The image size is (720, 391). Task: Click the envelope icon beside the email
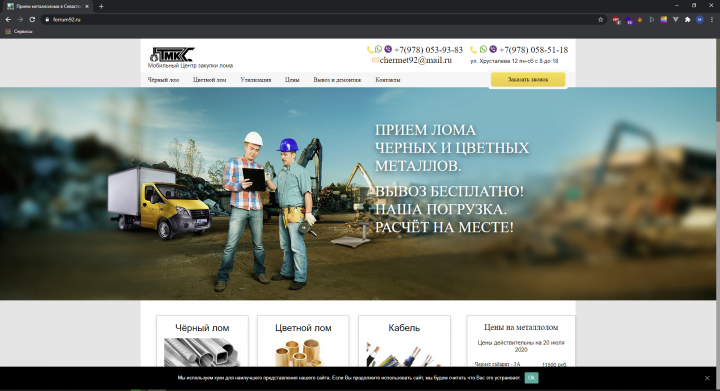pos(375,60)
